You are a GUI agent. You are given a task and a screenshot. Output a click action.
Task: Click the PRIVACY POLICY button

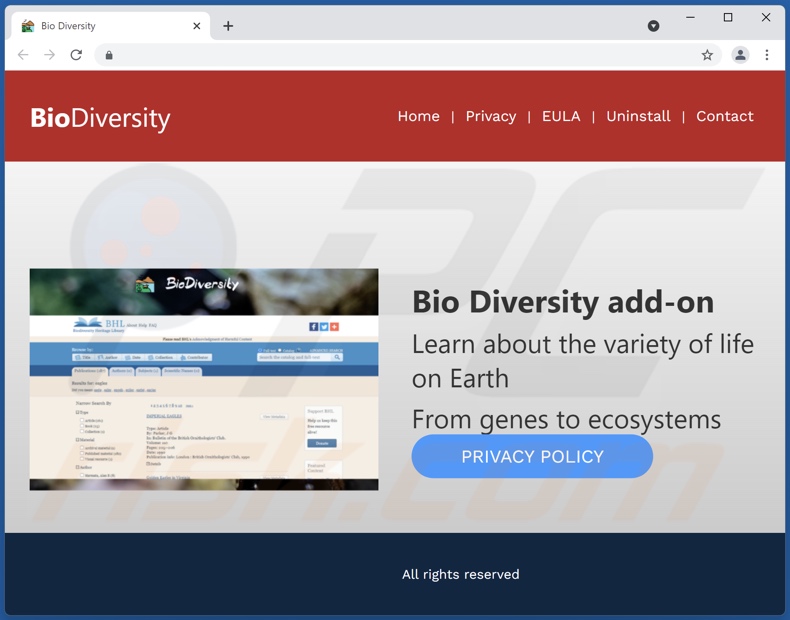point(532,456)
